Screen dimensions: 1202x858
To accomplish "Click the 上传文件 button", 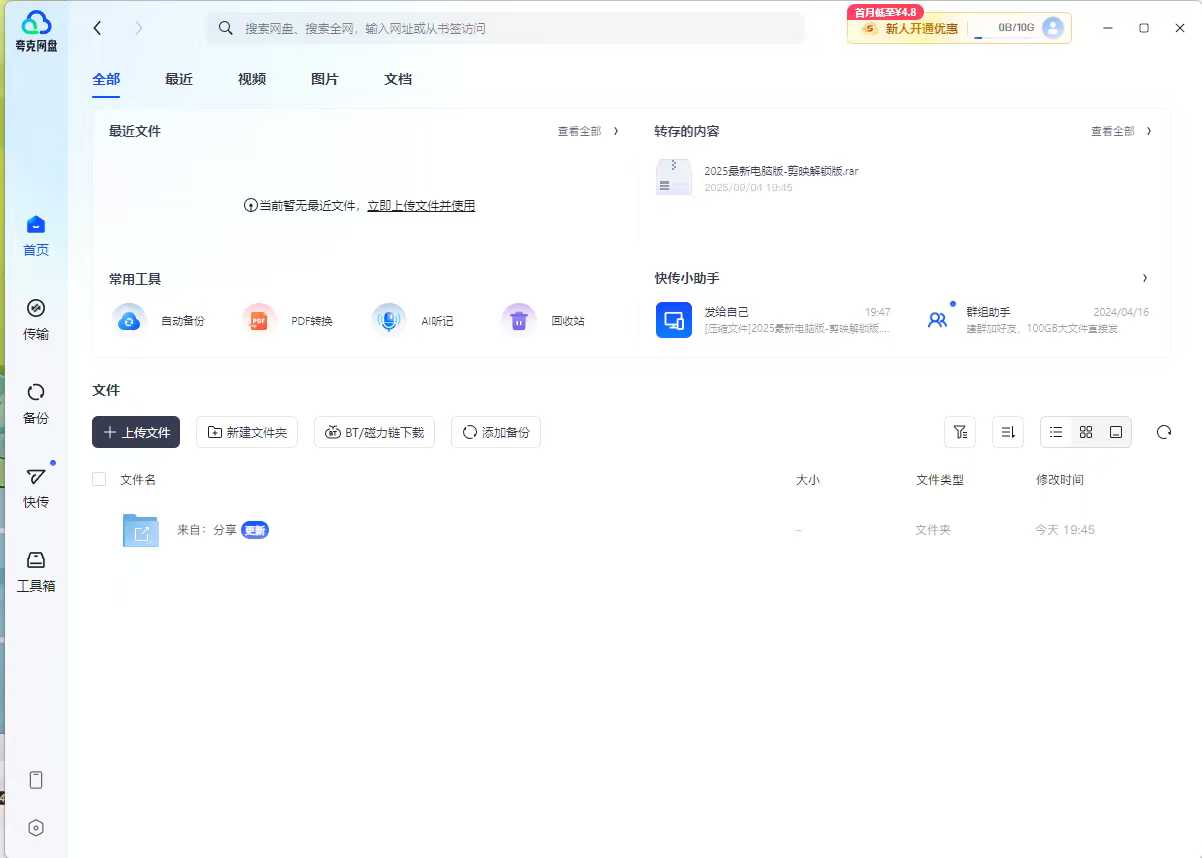I will point(136,432).
